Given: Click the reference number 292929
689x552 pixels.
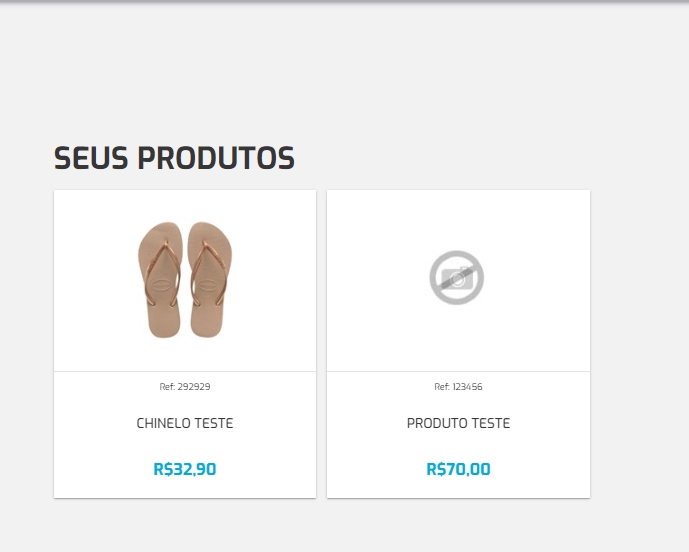Looking at the screenshot, I should [x=194, y=387].
